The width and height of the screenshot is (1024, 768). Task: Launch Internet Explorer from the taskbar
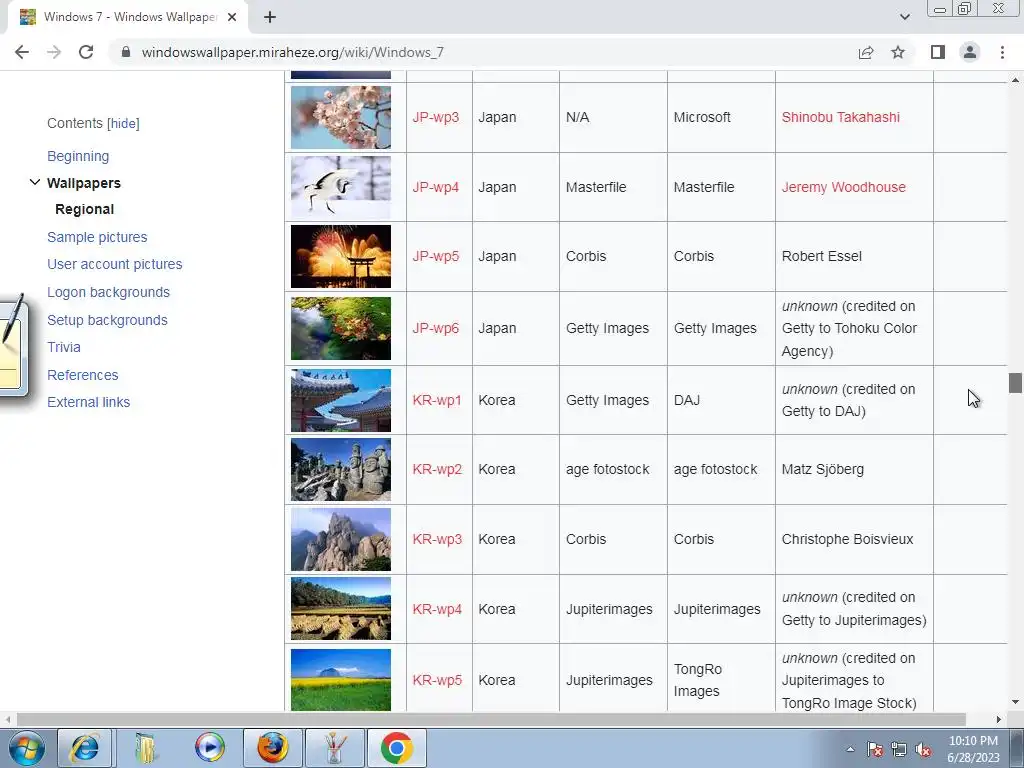pyautogui.click(x=85, y=748)
